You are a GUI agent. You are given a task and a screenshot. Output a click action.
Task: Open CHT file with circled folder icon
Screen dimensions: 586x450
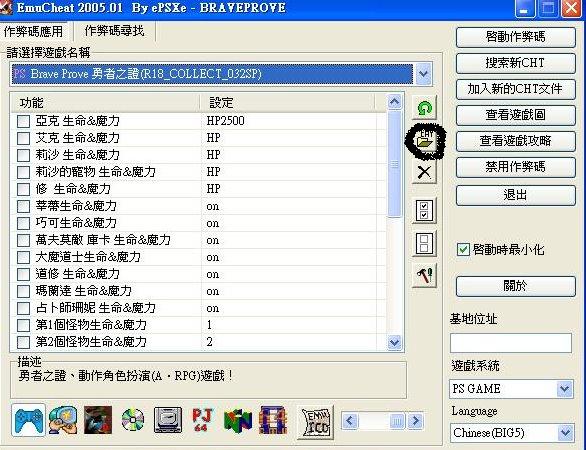[425, 141]
